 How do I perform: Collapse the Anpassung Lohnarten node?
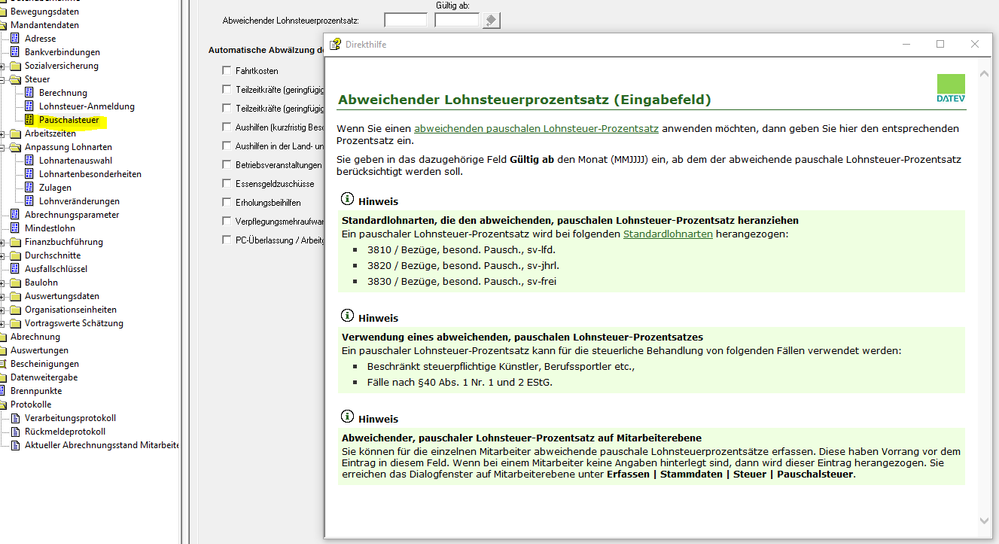pos(3,147)
